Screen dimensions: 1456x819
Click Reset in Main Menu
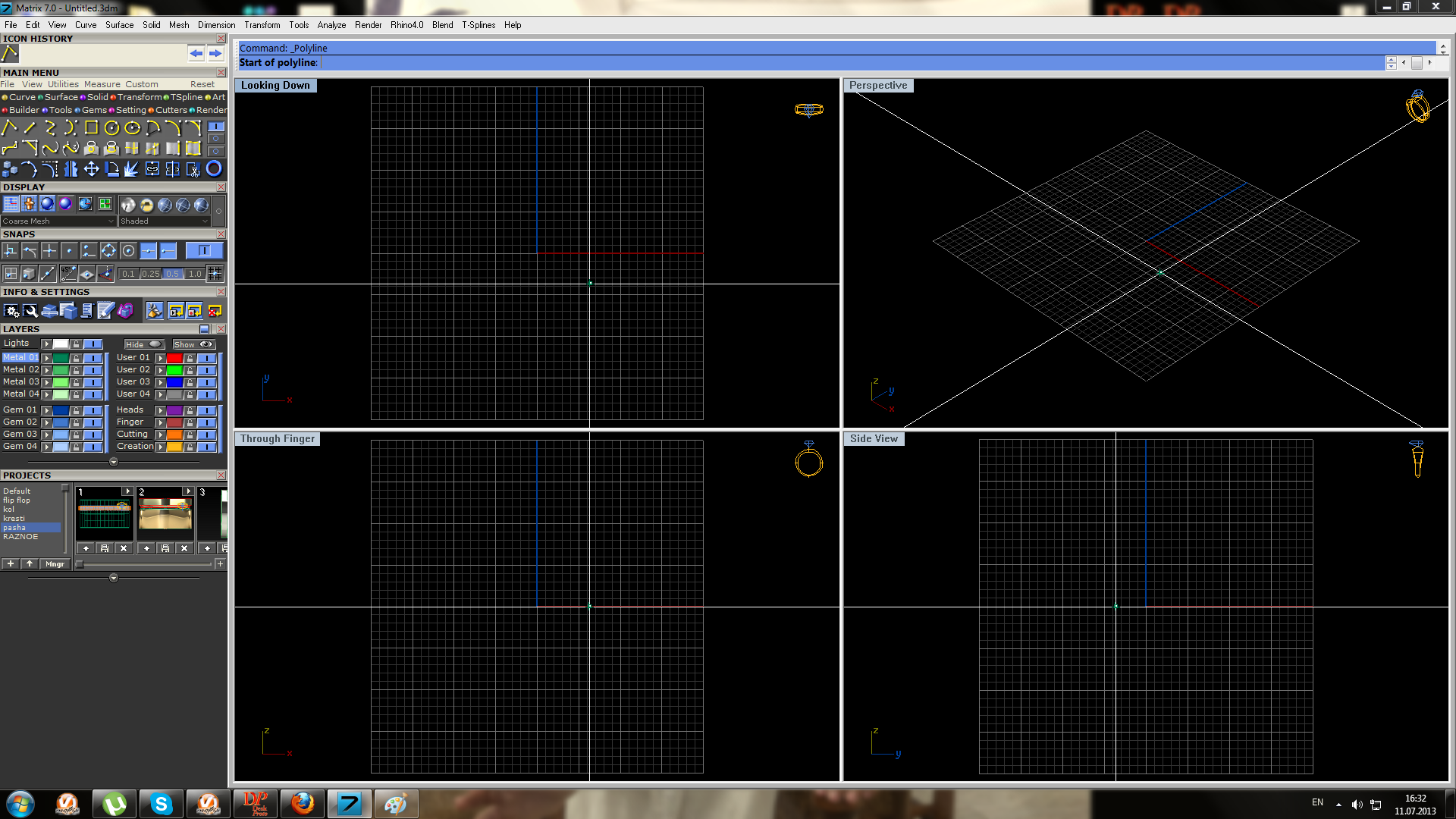coord(202,84)
